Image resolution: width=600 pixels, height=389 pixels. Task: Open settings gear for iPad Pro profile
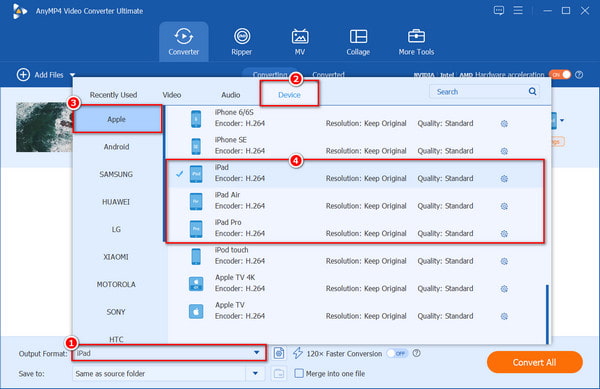click(504, 234)
